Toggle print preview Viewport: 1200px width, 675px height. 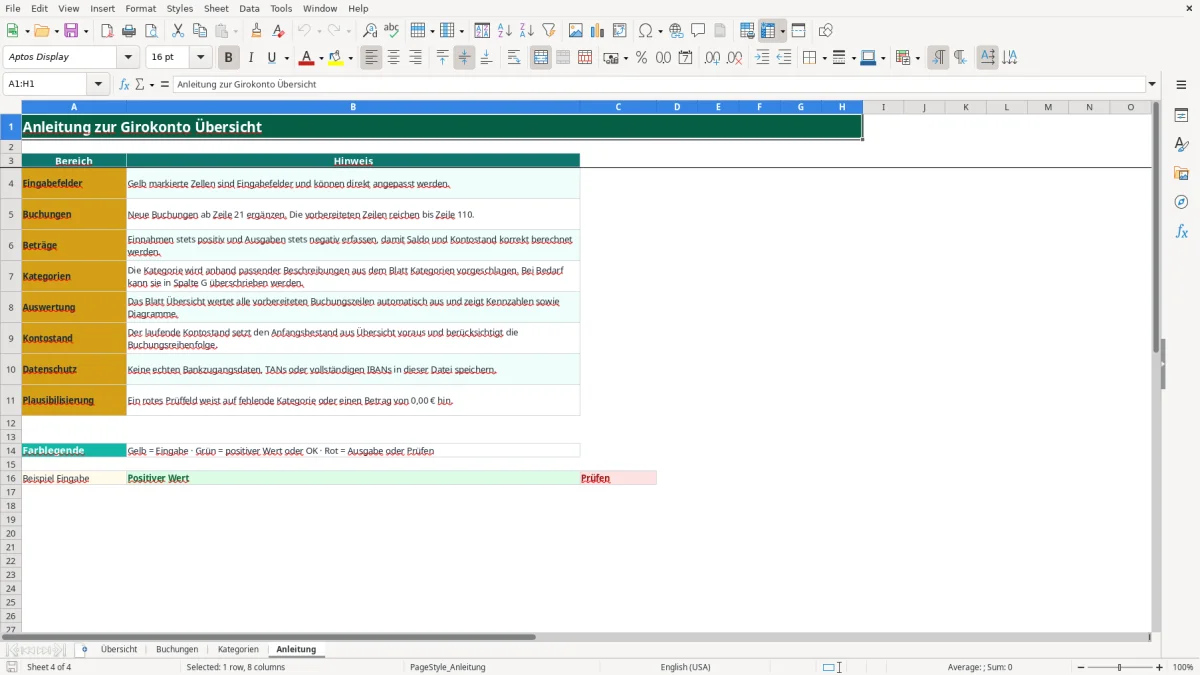click(151, 31)
